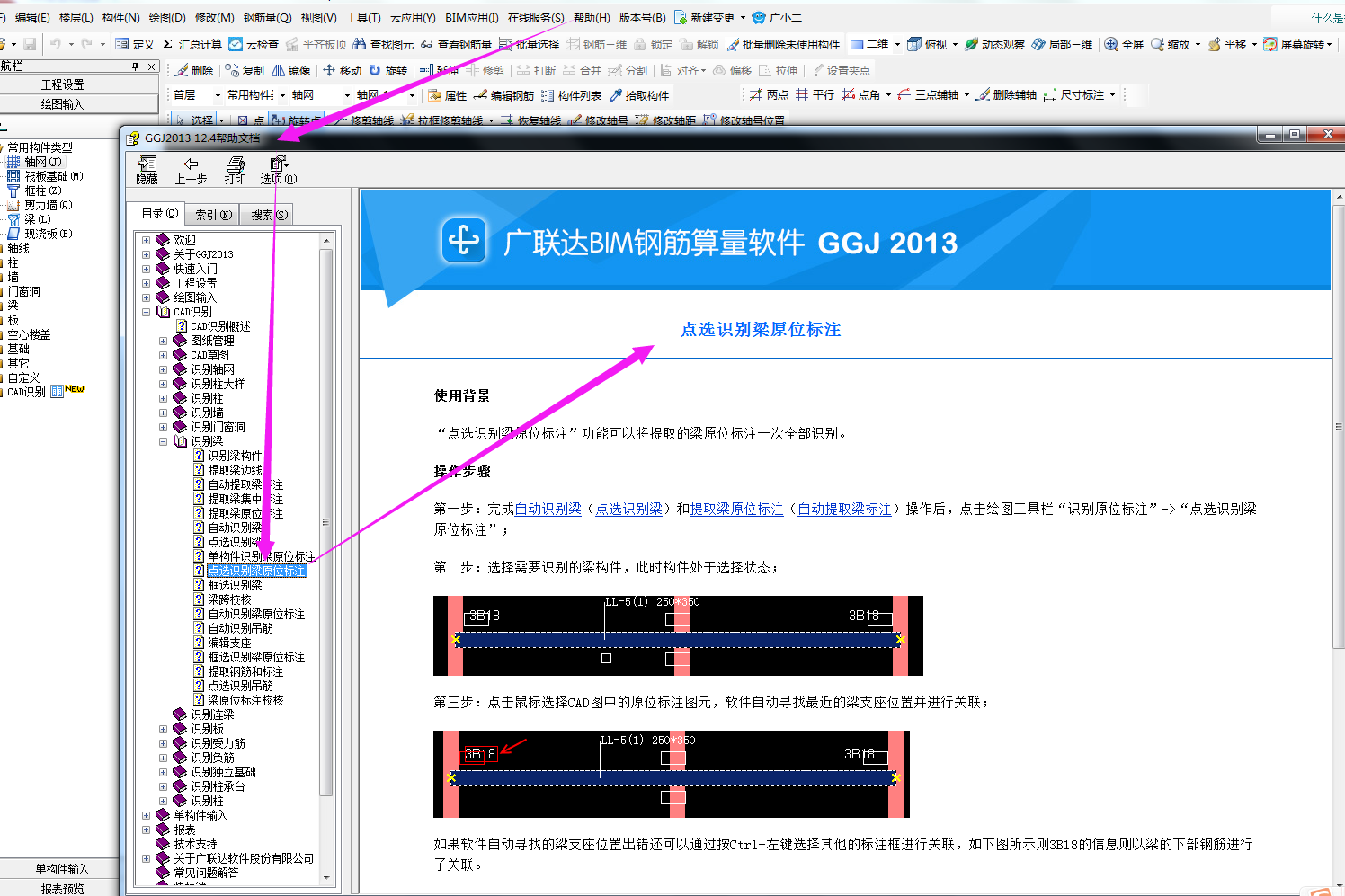
Task: Select the 移动 move tool
Action: pos(342,70)
